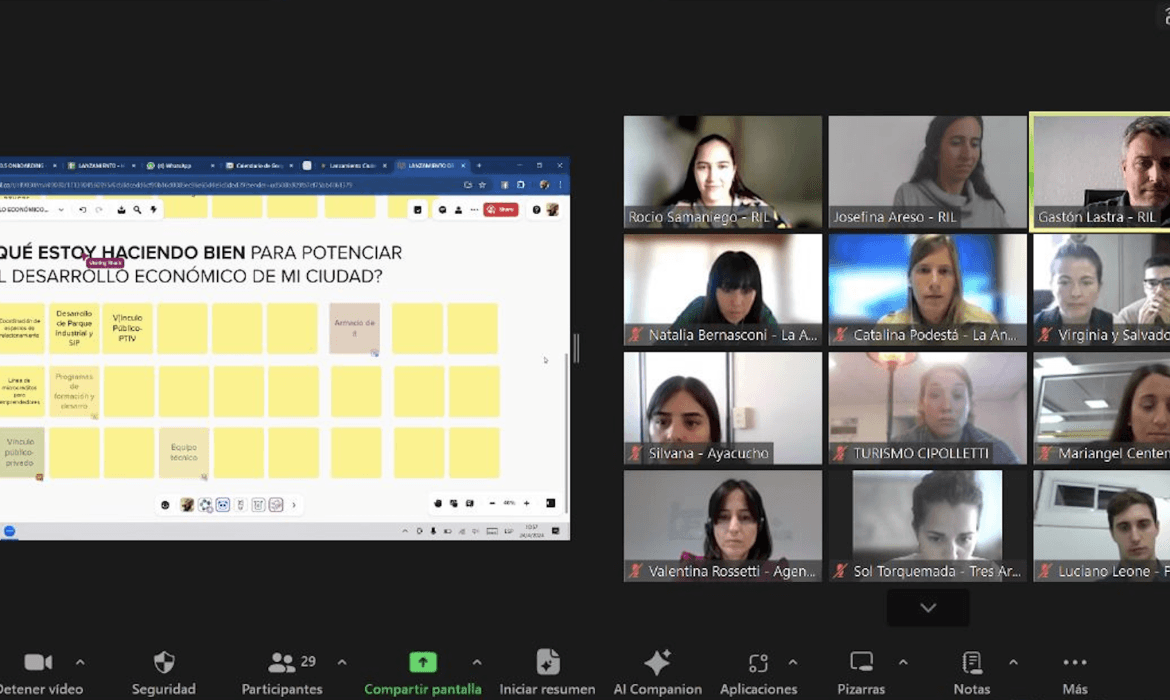Expand the arrow next to Participantes
Image resolution: width=1170 pixels, height=700 pixels.
342,662
